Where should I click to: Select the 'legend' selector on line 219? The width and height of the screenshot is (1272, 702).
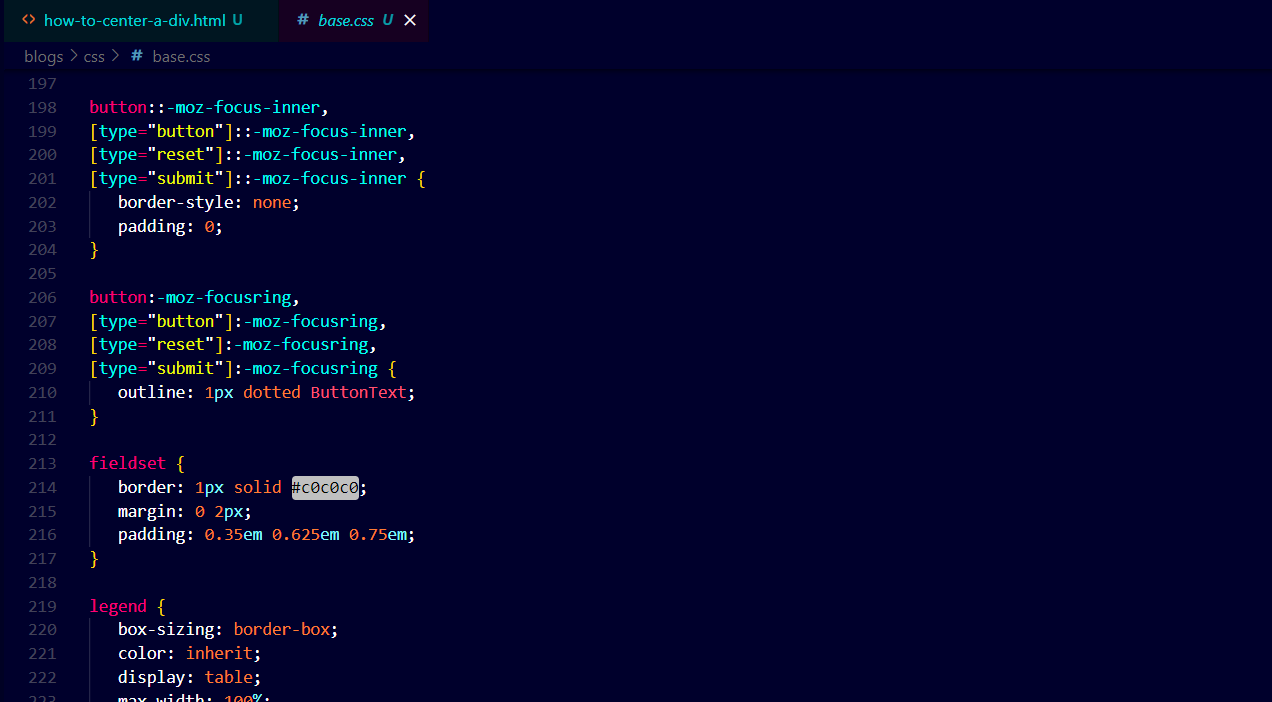point(117,606)
